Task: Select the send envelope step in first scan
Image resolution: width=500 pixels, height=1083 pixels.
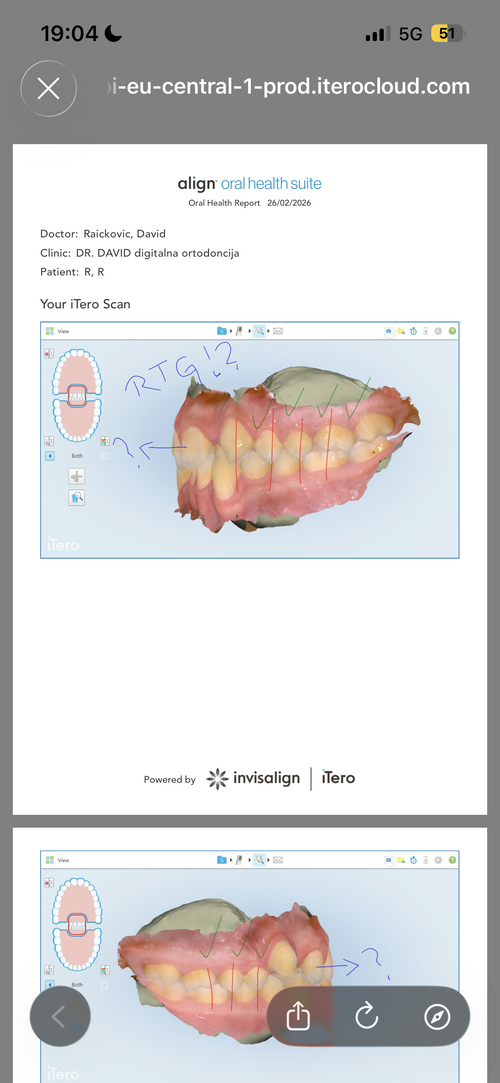Action: (x=278, y=331)
